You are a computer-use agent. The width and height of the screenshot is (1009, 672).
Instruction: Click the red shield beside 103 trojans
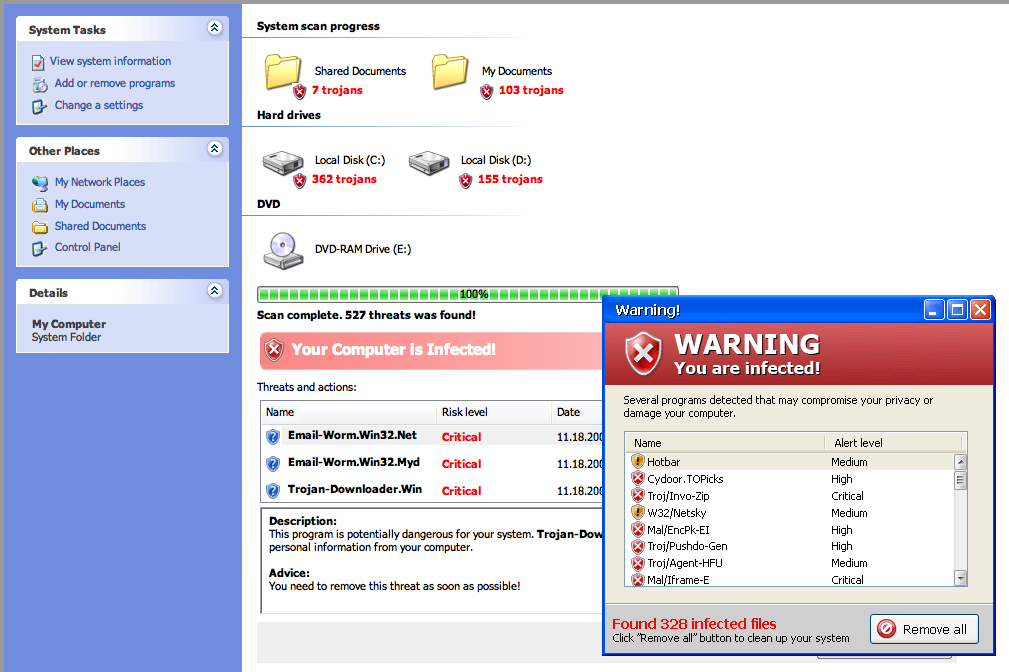tap(486, 91)
